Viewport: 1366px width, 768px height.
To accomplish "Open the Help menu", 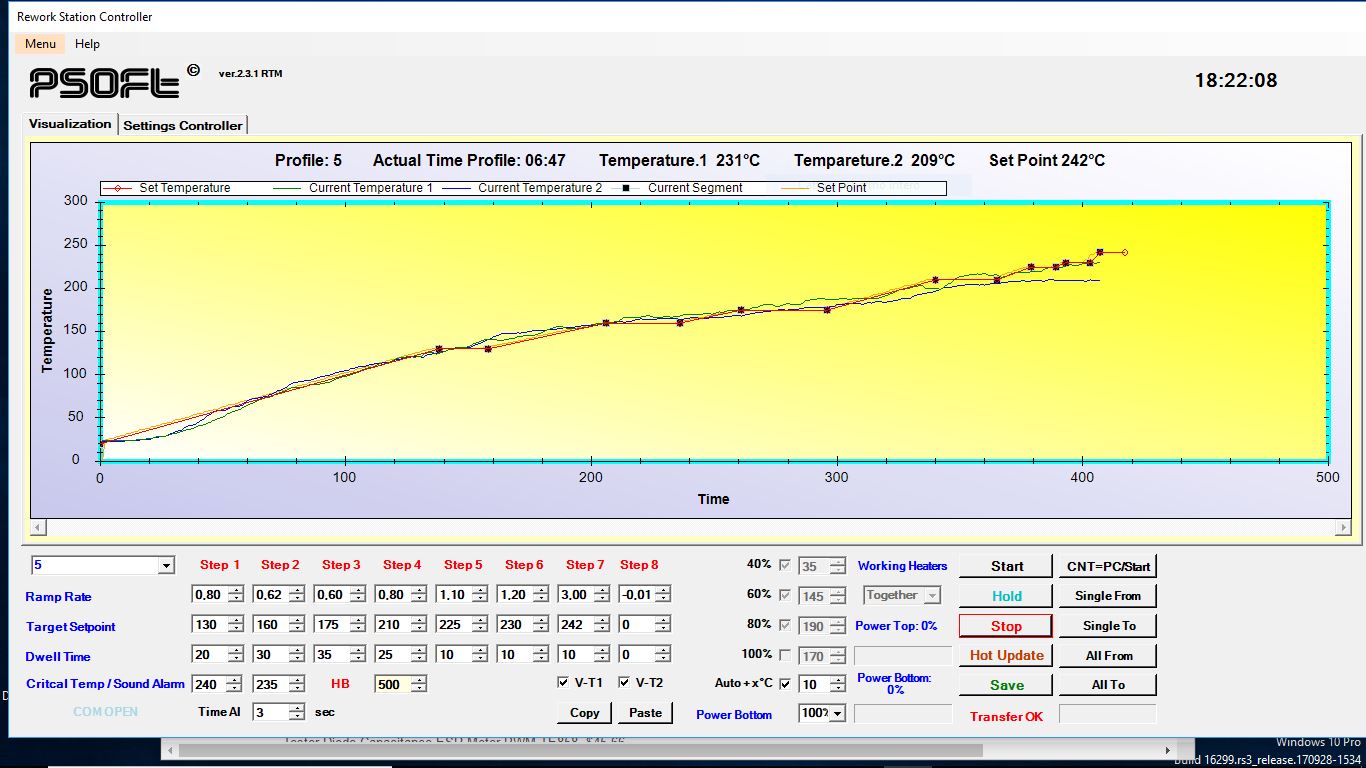I will [87, 44].
